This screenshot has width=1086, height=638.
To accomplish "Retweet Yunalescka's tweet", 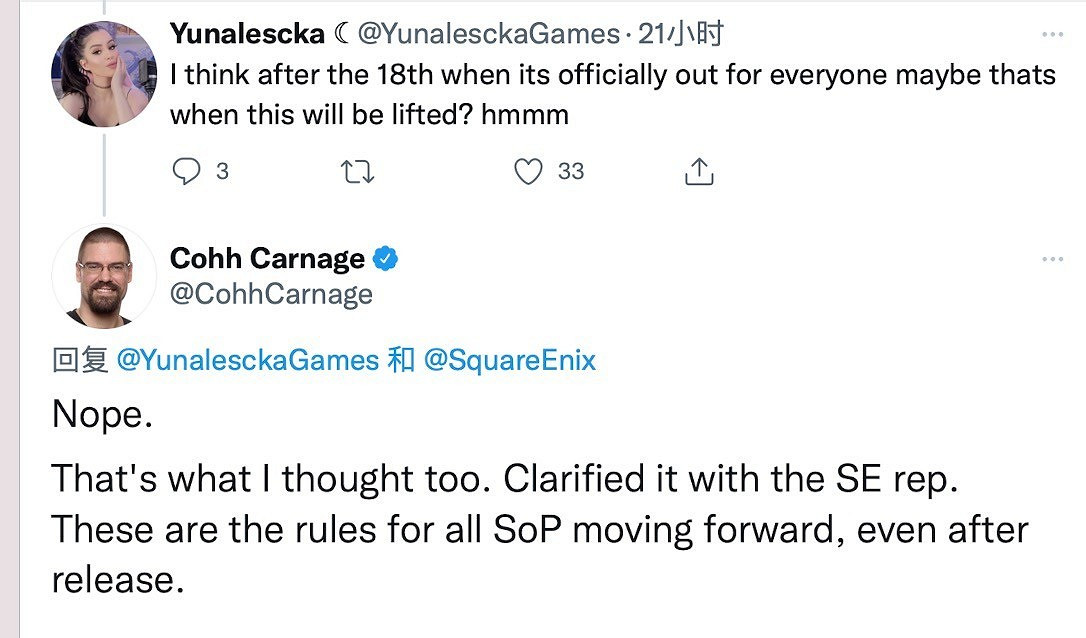I will 357,172.
